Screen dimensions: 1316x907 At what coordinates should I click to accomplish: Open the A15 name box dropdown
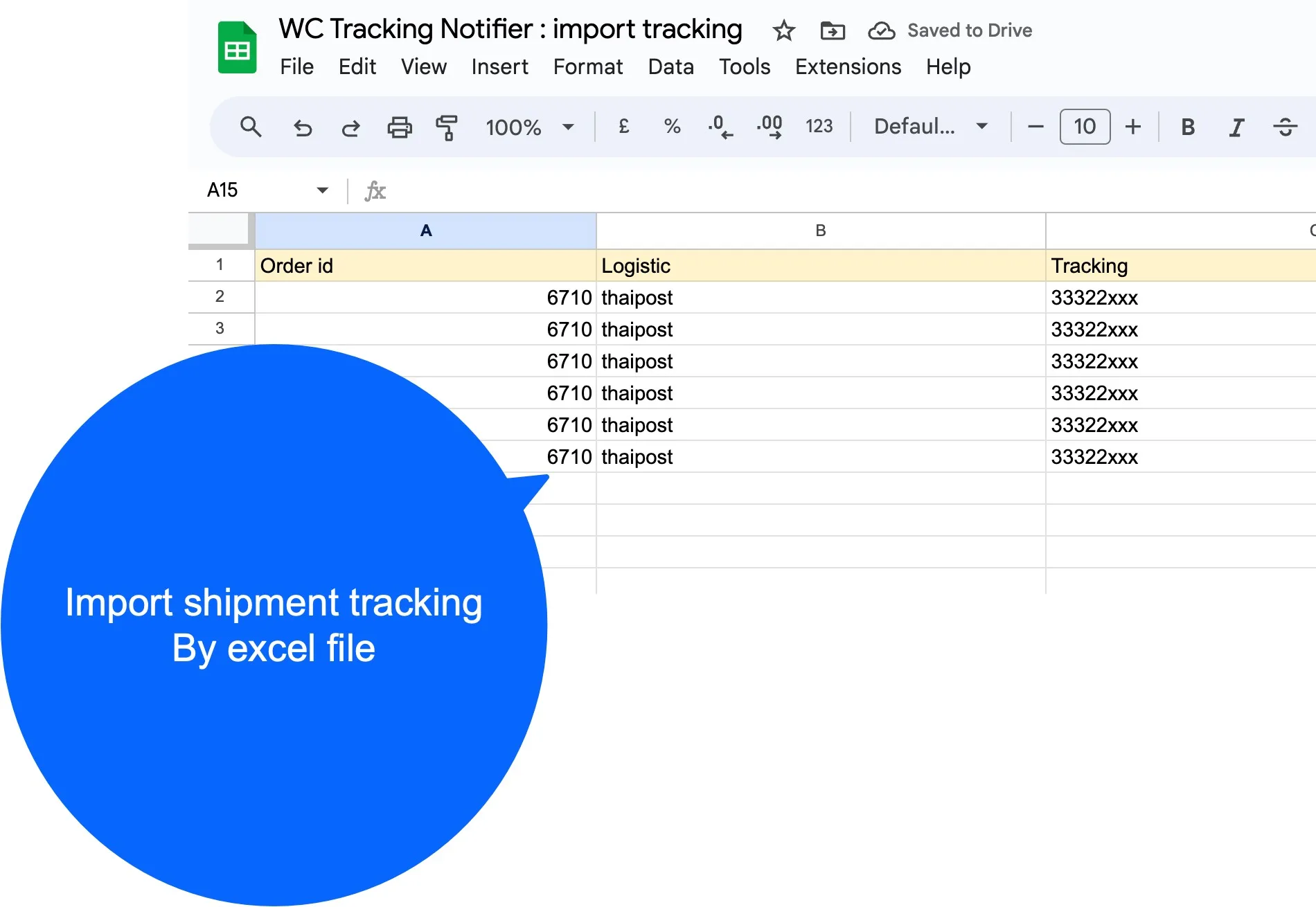322,190
